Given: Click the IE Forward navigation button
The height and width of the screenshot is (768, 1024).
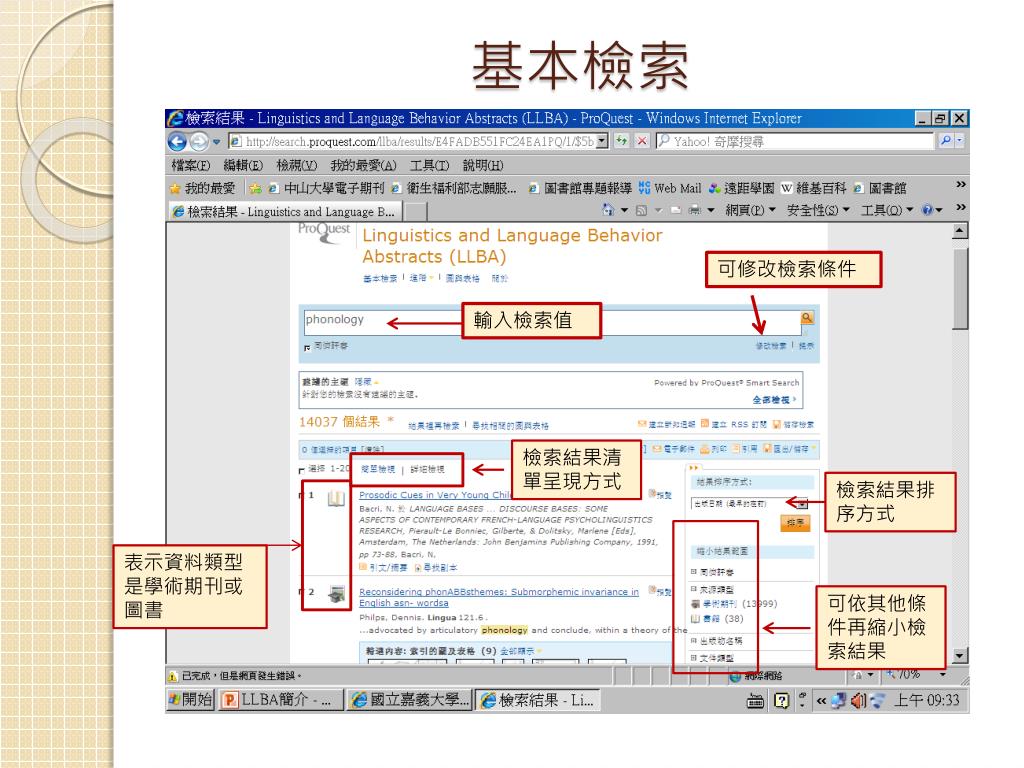Looking at the screenshot, I should pos(199,141).
